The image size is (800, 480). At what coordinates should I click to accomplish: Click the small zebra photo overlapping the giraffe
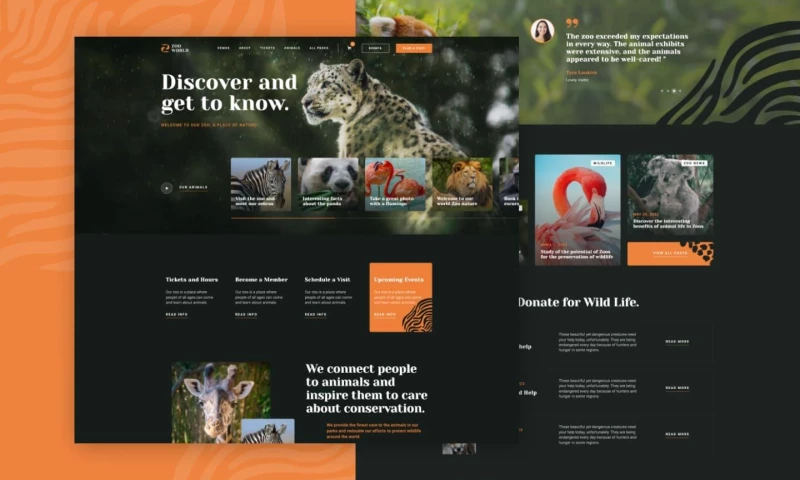[x=268, y=431]
